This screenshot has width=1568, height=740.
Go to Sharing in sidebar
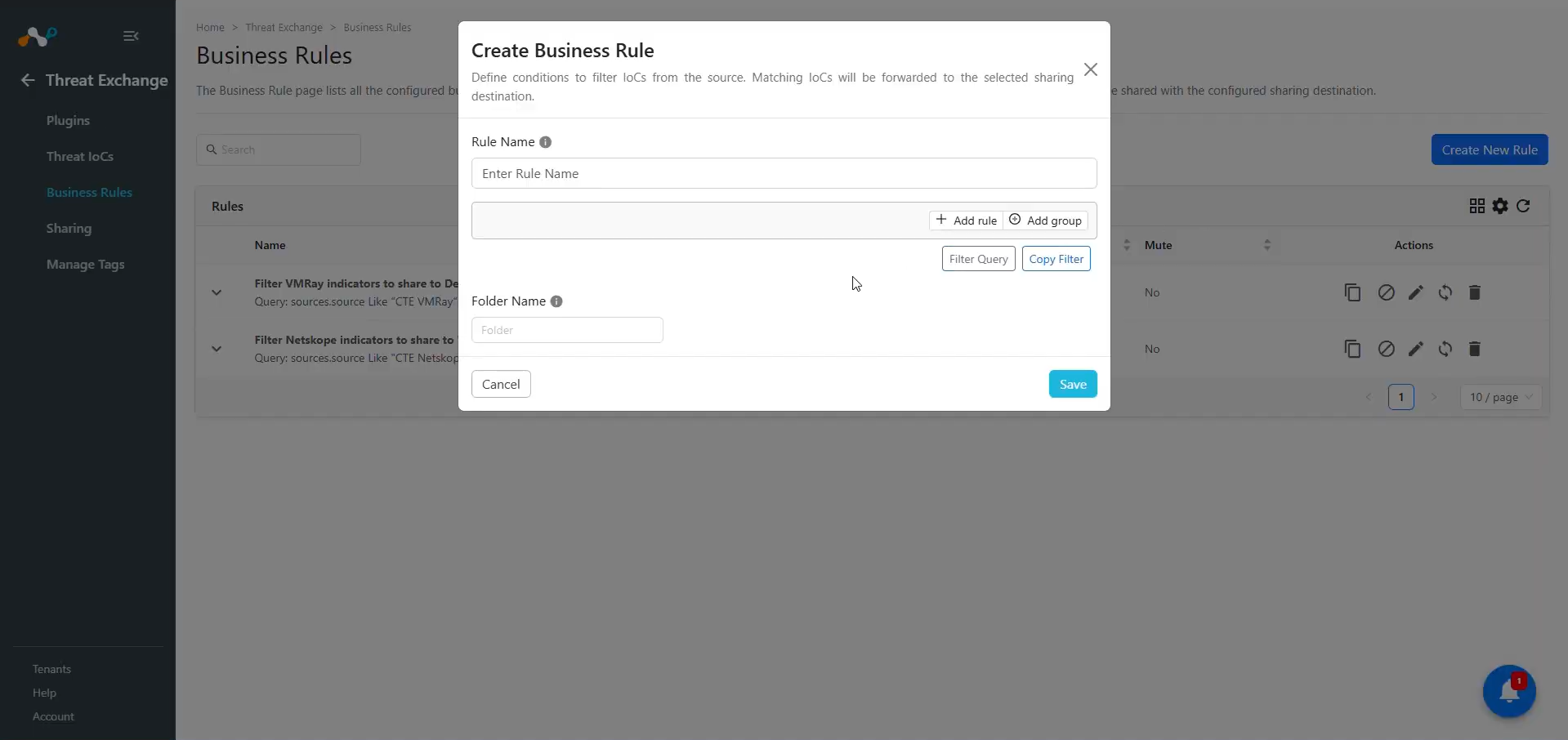pyautogui.click(x=69, y=229)
